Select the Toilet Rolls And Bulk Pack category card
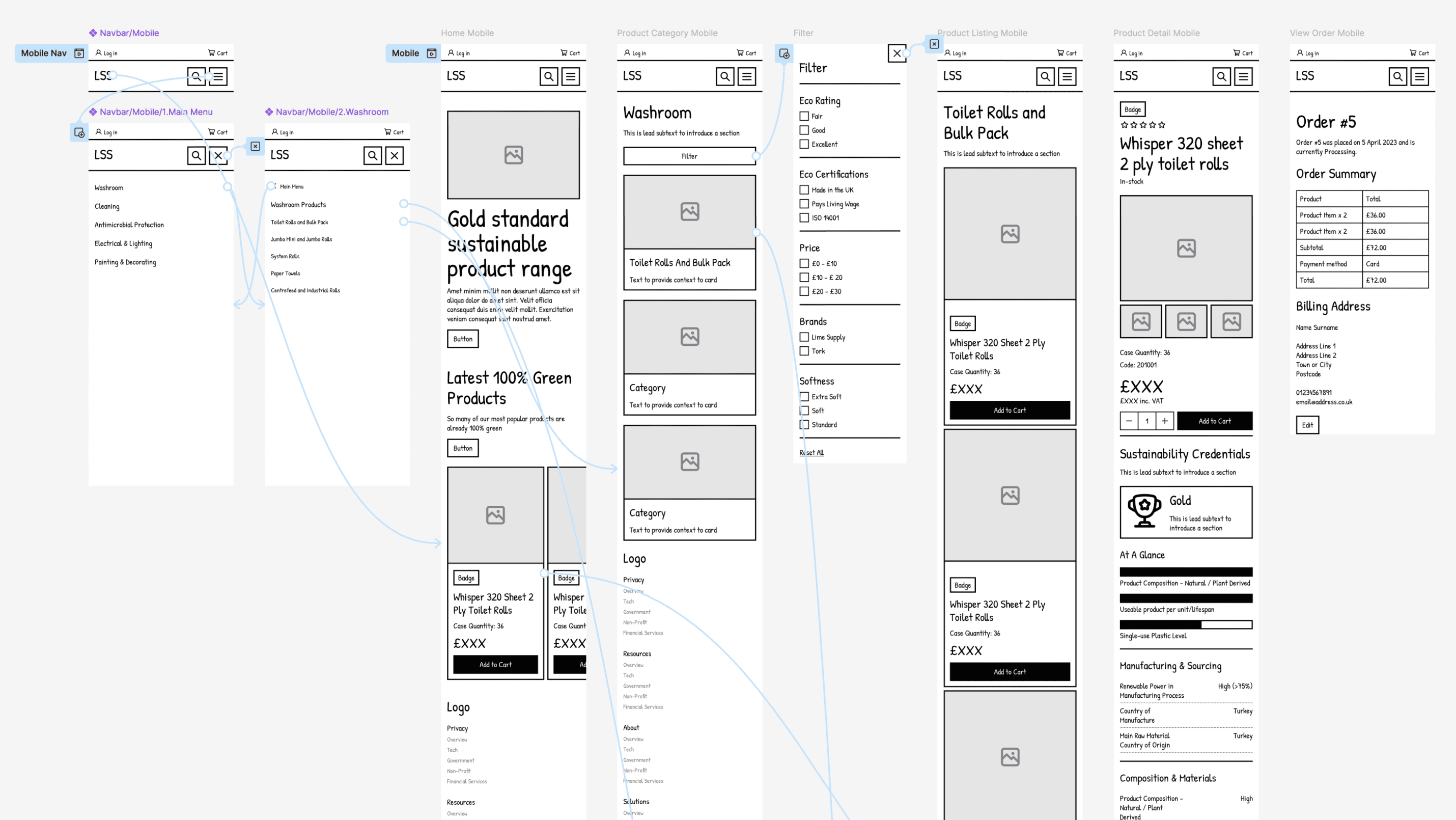 pos(689,232)
